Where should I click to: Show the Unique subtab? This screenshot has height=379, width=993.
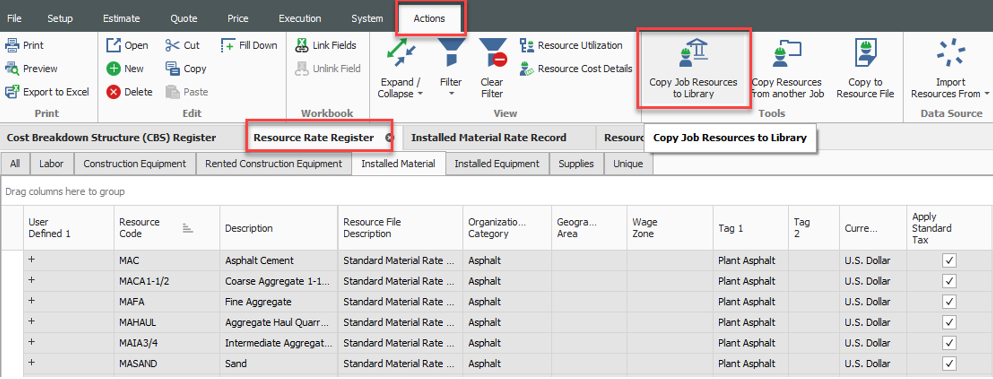point(628,164)
